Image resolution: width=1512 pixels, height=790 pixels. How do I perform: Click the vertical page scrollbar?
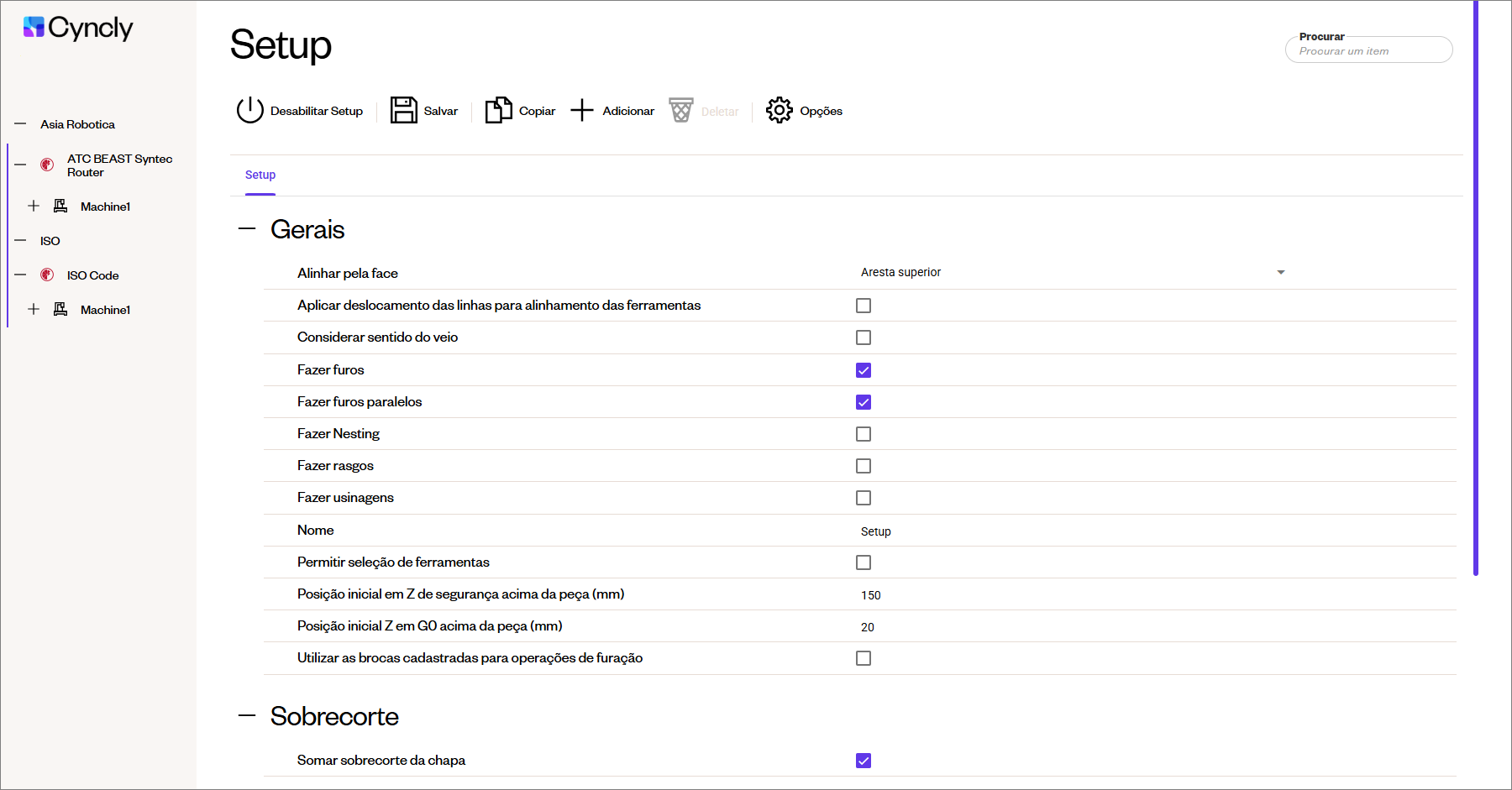[x=1475, y=285]
